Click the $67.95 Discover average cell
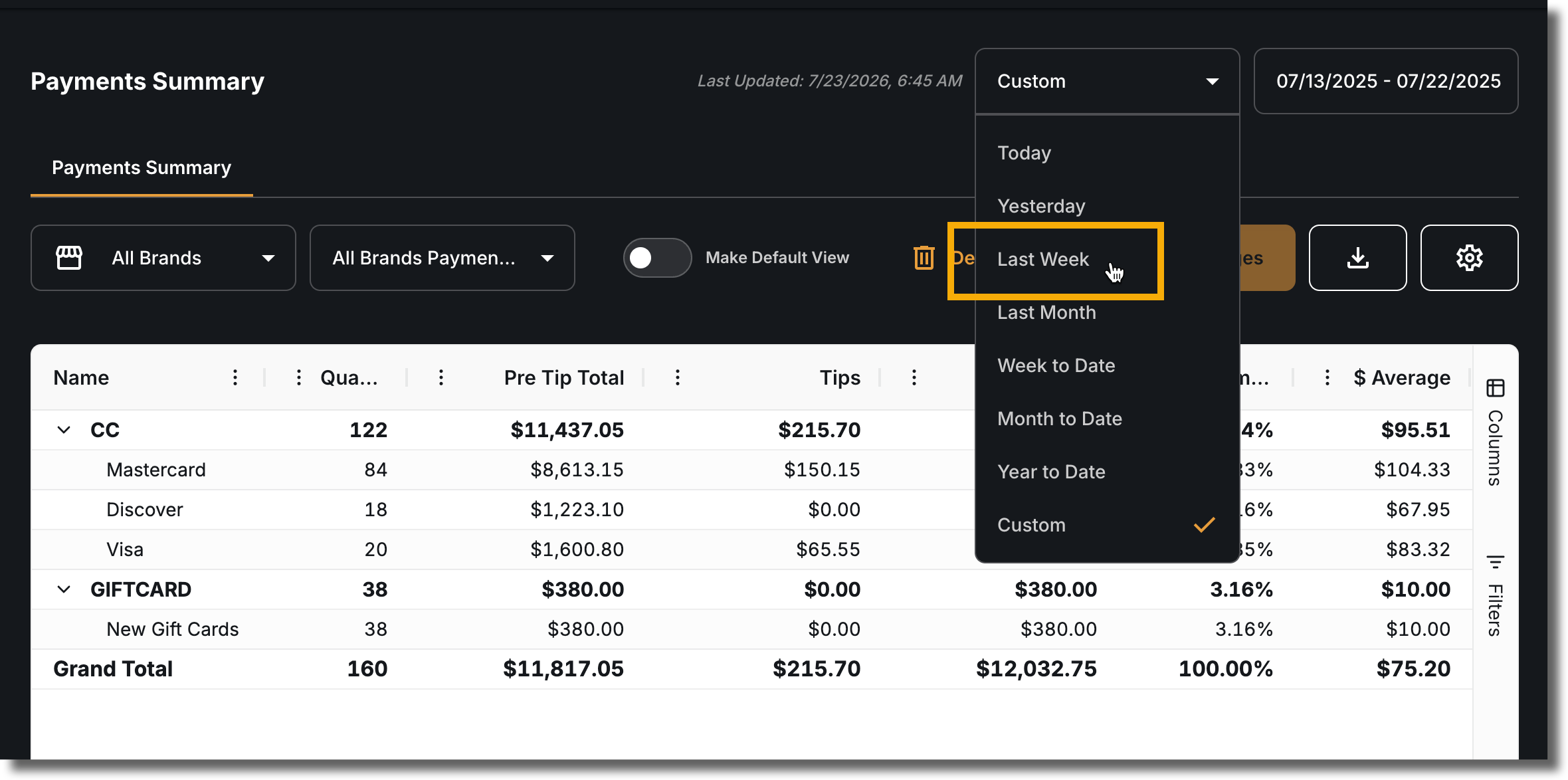1568x780 pixels. (1418, 510)
